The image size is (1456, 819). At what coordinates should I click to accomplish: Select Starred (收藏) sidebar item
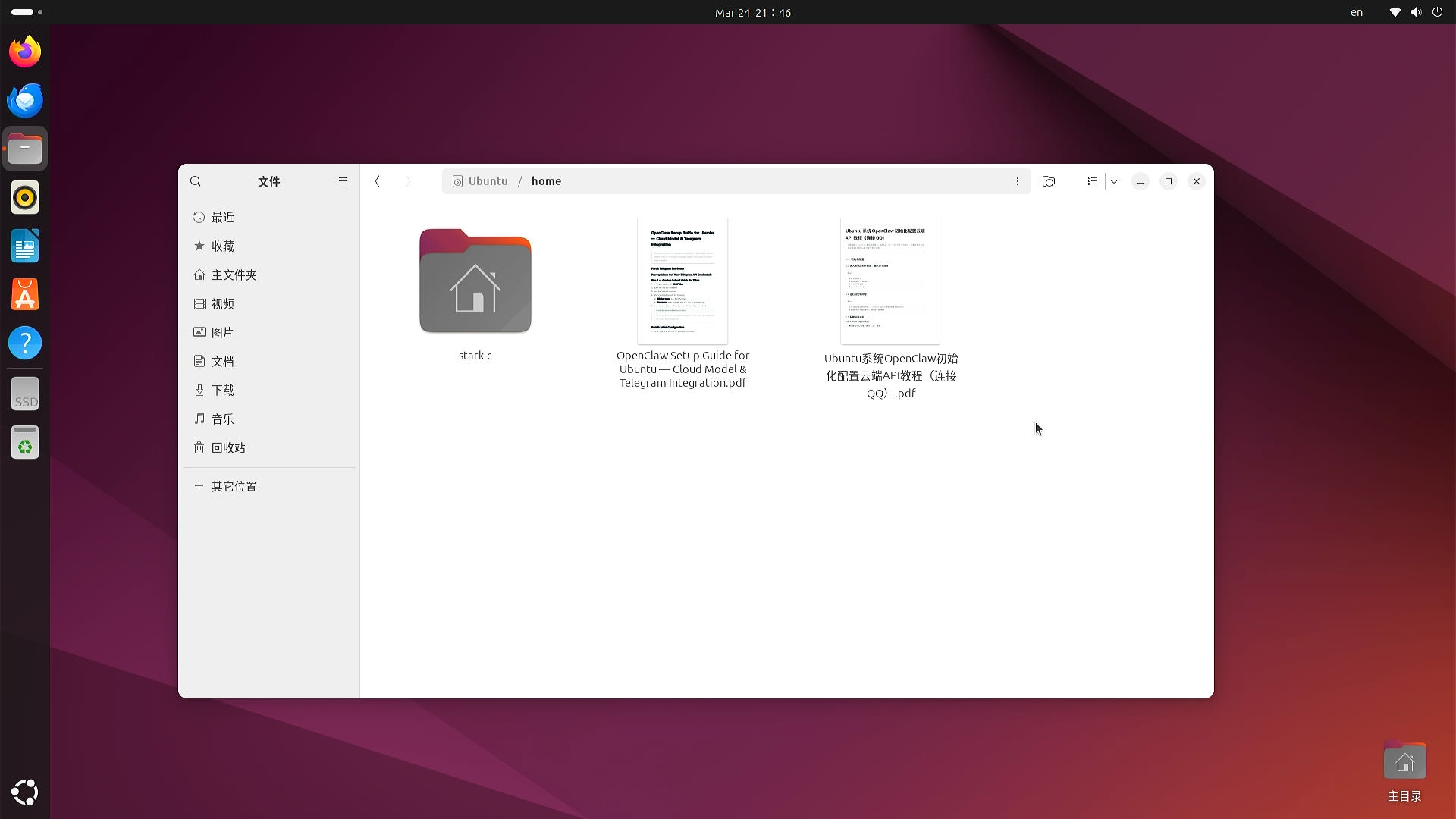coord(223,246)
